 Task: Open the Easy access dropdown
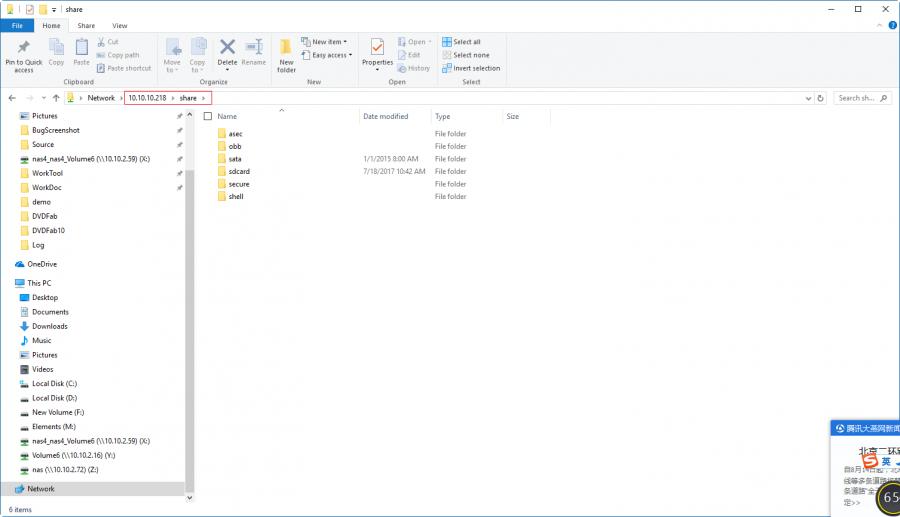tap(327, 55)
